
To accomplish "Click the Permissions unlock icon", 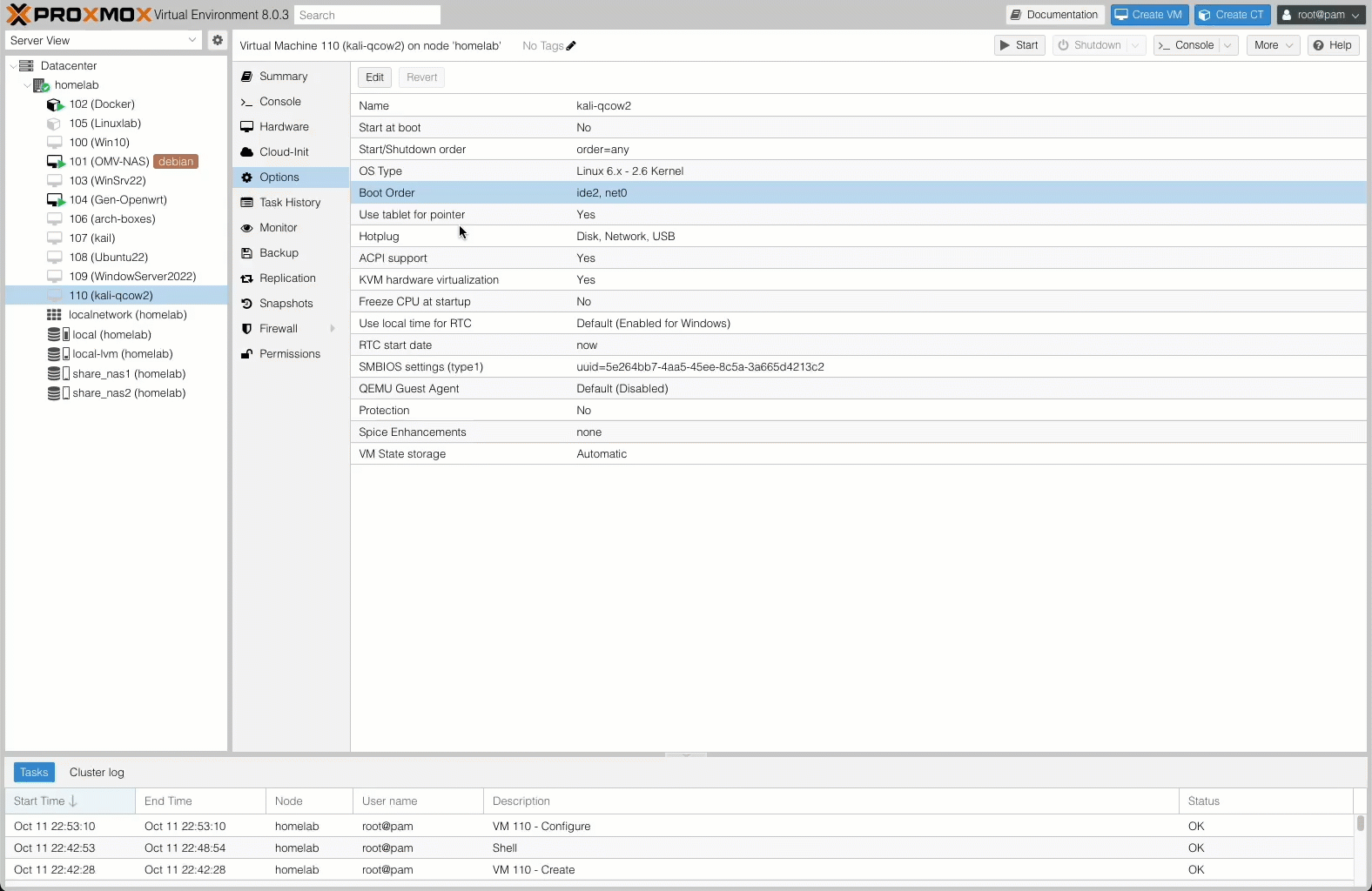I will (x=246, y=354).
